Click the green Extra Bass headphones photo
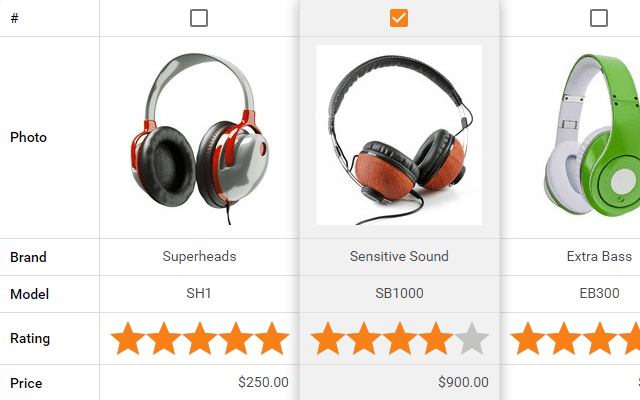640x400 pixels. pyautogui.click(x=595, y=137)
